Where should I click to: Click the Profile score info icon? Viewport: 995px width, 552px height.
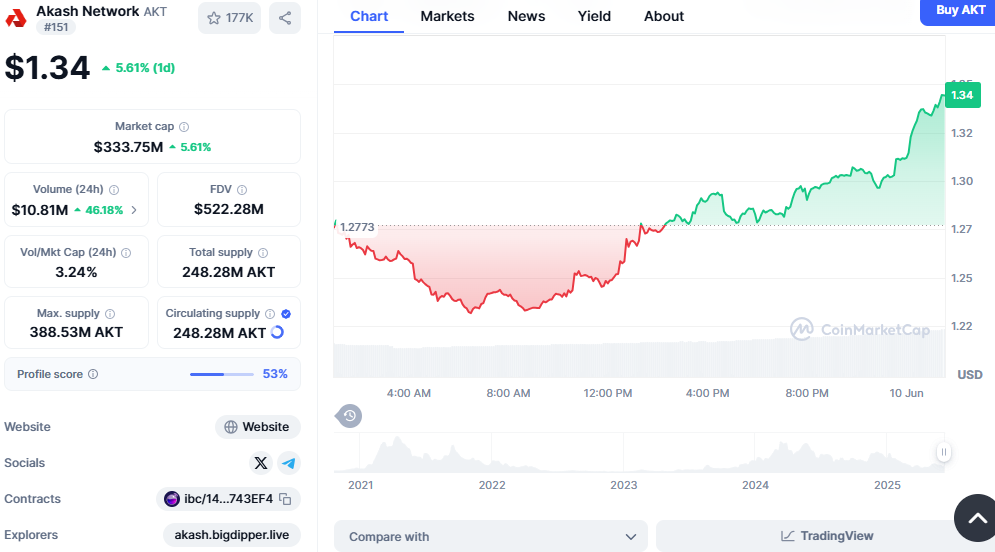pos(93,374)
